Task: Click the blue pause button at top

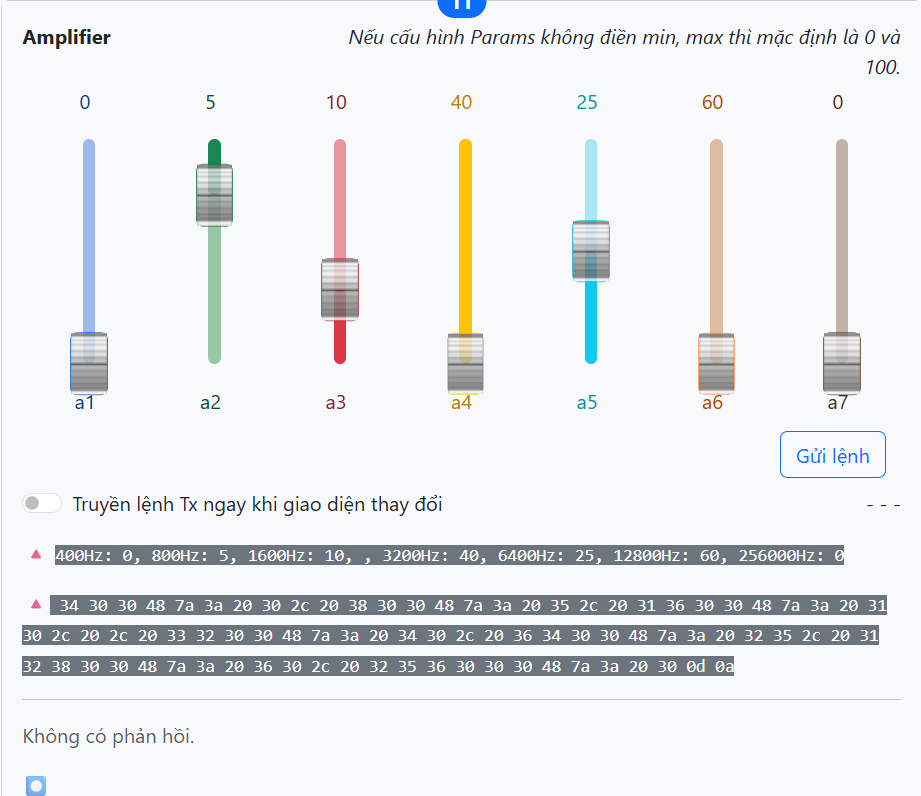Action: (x=462, y=5)
